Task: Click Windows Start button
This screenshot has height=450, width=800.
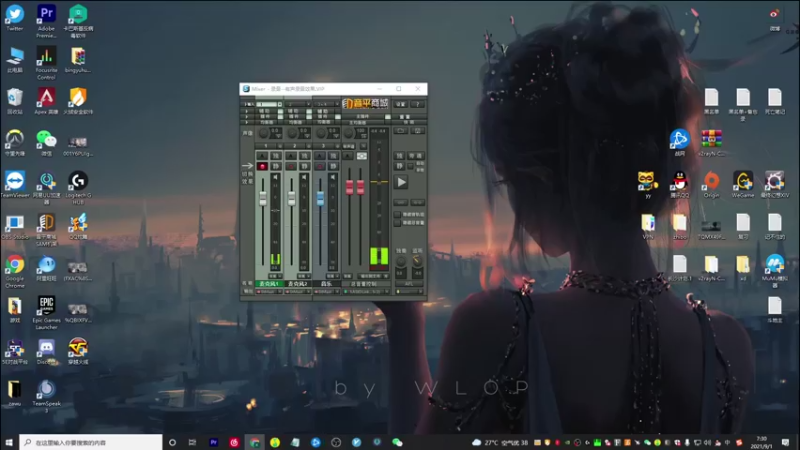Action: click(9, 442)
